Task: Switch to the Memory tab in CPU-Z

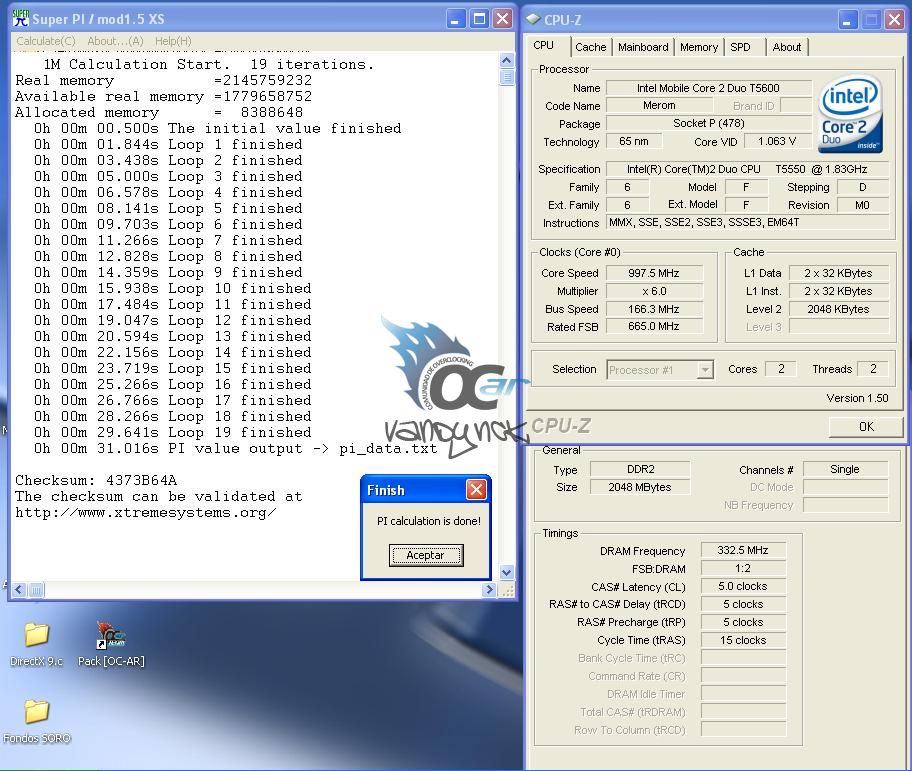Action: pyautogui.click(x=699, y=47)
